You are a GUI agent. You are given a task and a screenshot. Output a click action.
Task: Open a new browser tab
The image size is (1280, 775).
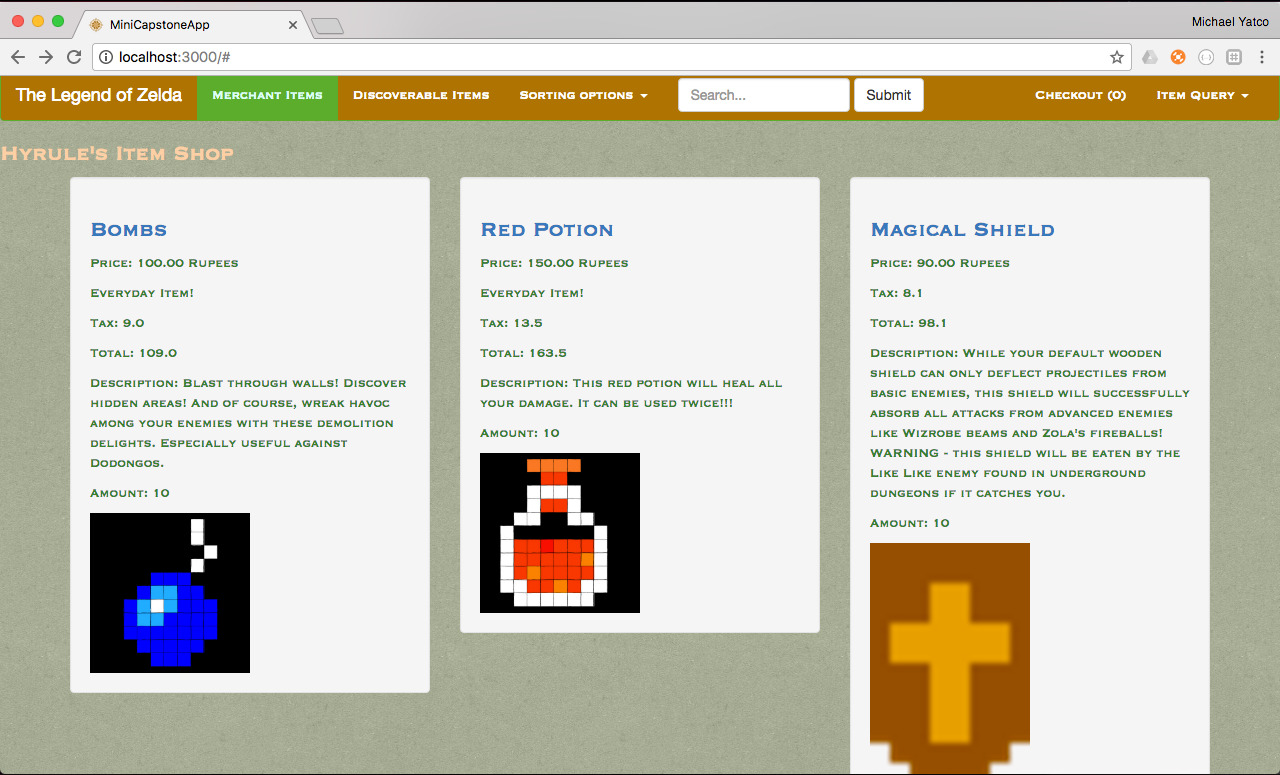(x=328, y=26)
